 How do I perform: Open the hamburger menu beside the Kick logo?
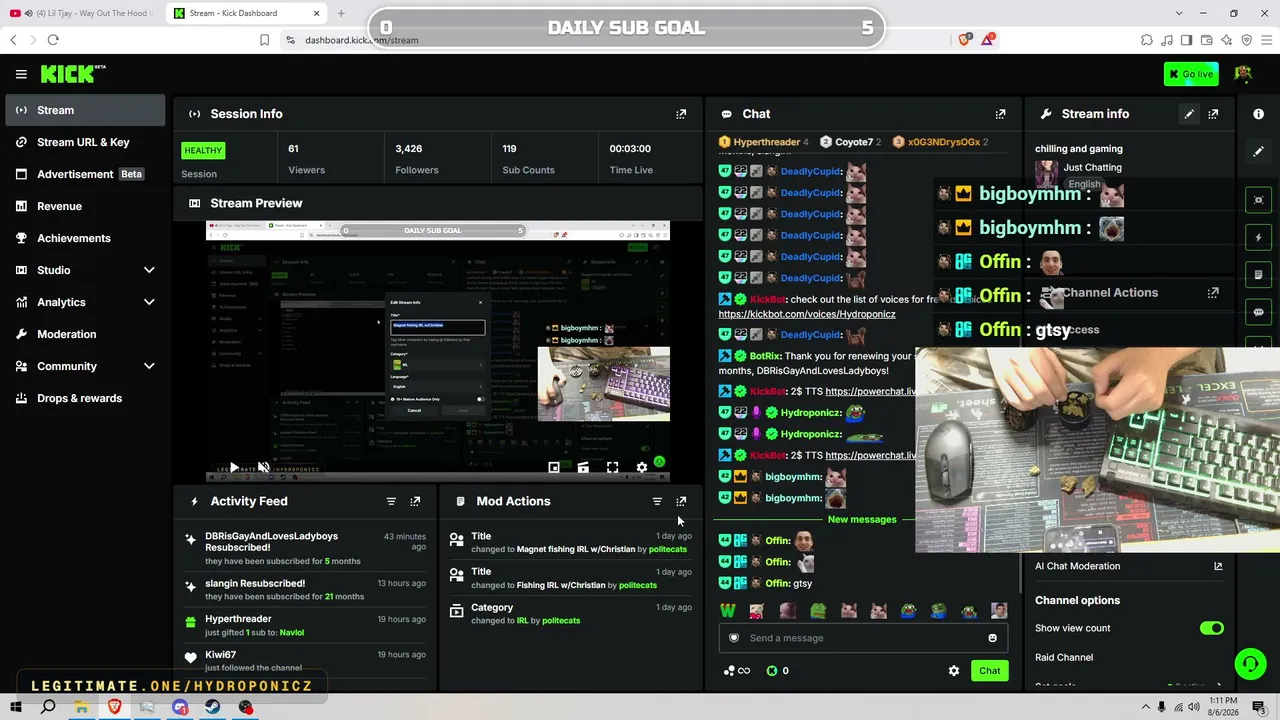tap(21, 74)
